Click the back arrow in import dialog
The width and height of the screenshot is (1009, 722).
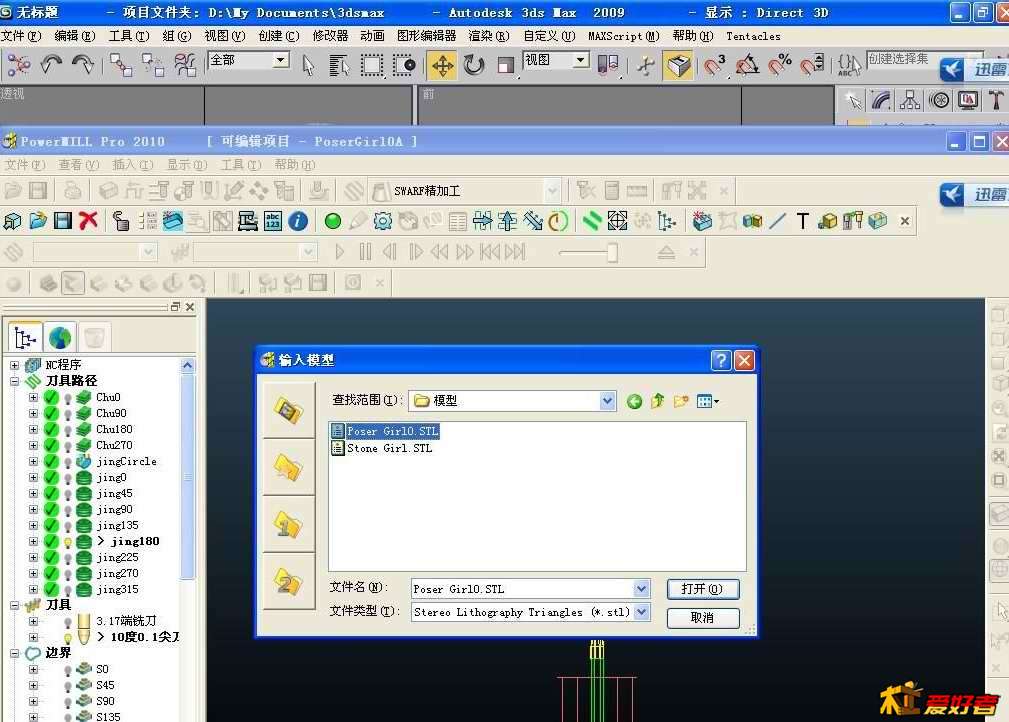(x=634, y=402)
